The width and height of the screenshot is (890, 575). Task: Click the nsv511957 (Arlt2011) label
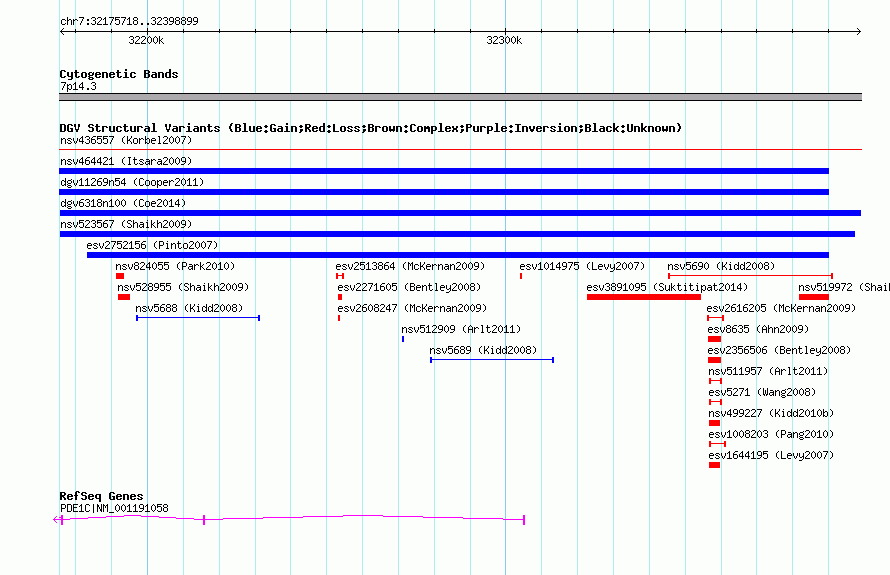coord(768,371)
